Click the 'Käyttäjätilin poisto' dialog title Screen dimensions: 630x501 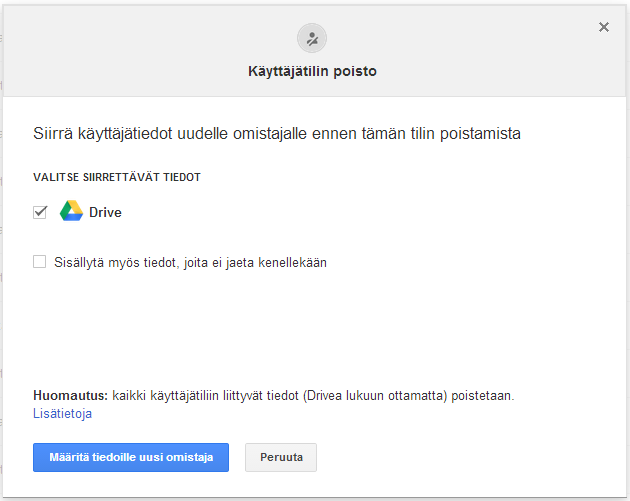(x=312, y=72)
